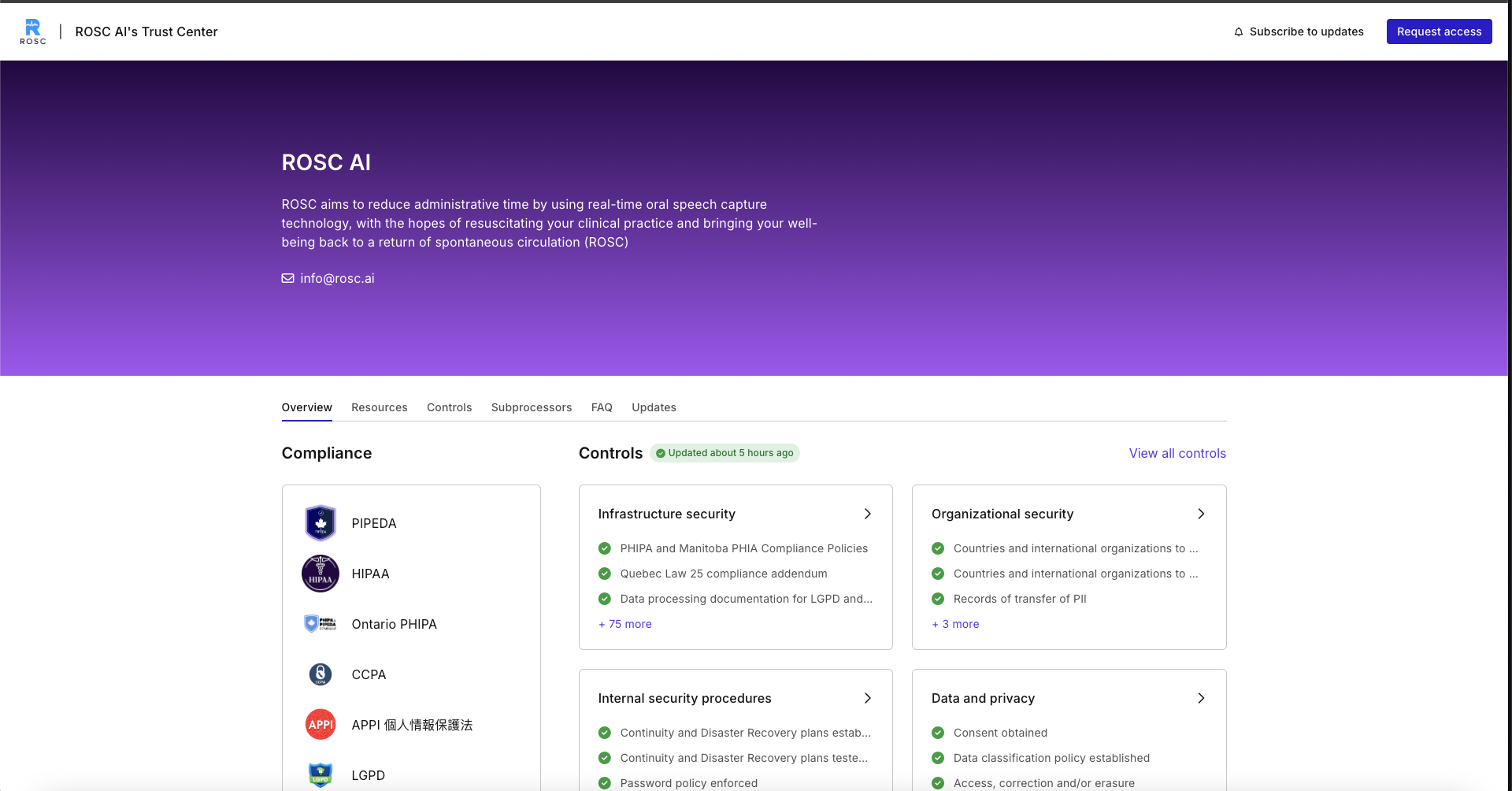Viewport: 1512px width, 791px height.
Task: Switch to the Subprocessors tab
Action: coord(531,407)
